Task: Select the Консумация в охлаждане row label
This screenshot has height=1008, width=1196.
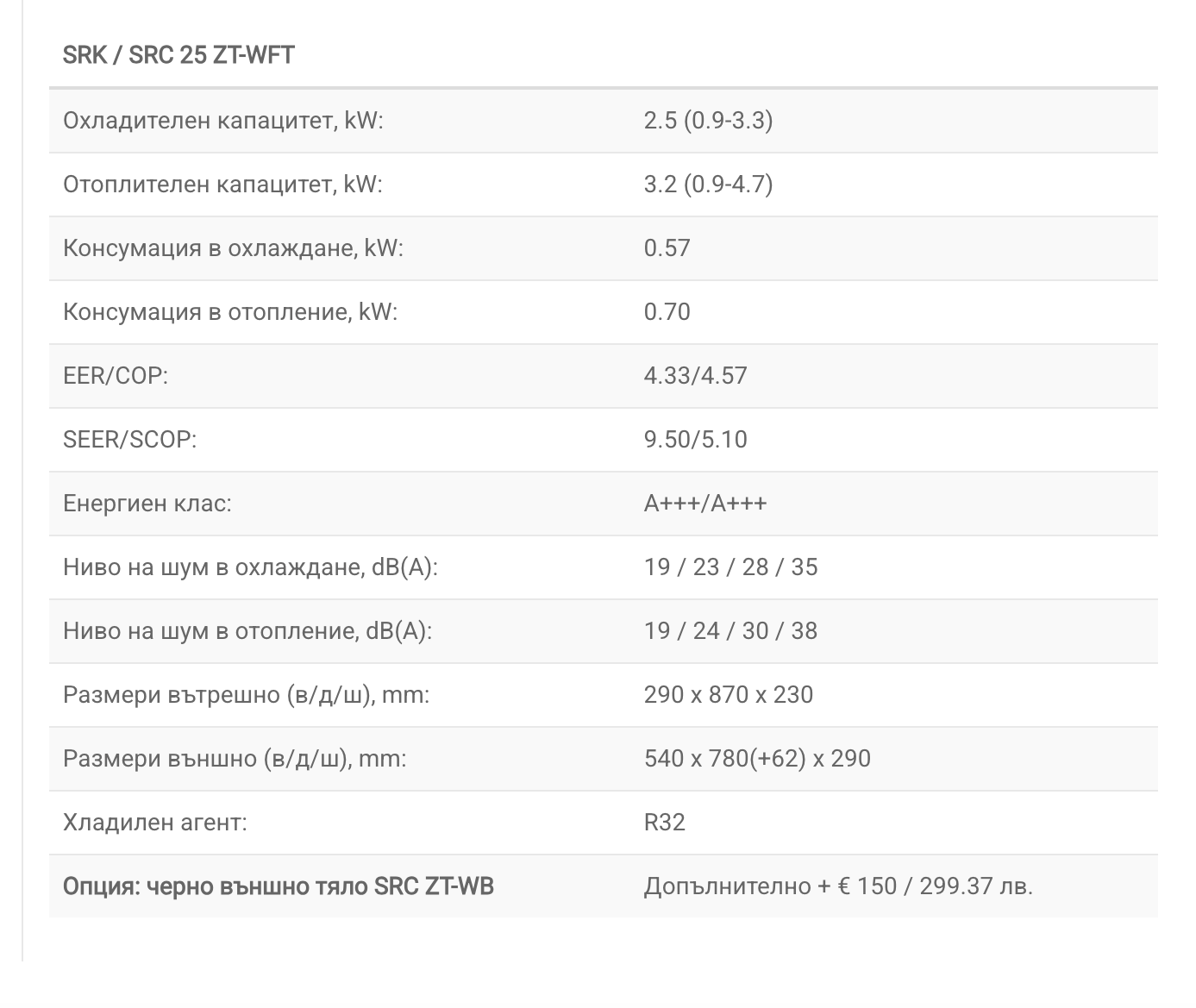Action: pyautogui.click(x=233, y=247)
